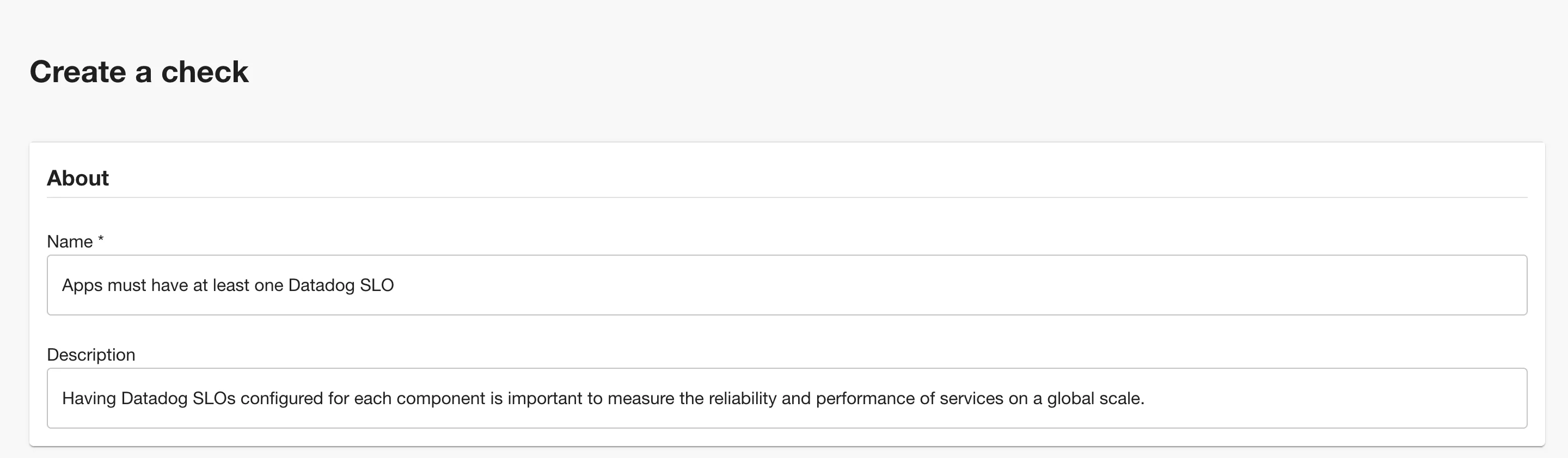Image resolution: width=1568 pixels, height=458 pixels.
Task: Click the Name input field
Action: 786,284
